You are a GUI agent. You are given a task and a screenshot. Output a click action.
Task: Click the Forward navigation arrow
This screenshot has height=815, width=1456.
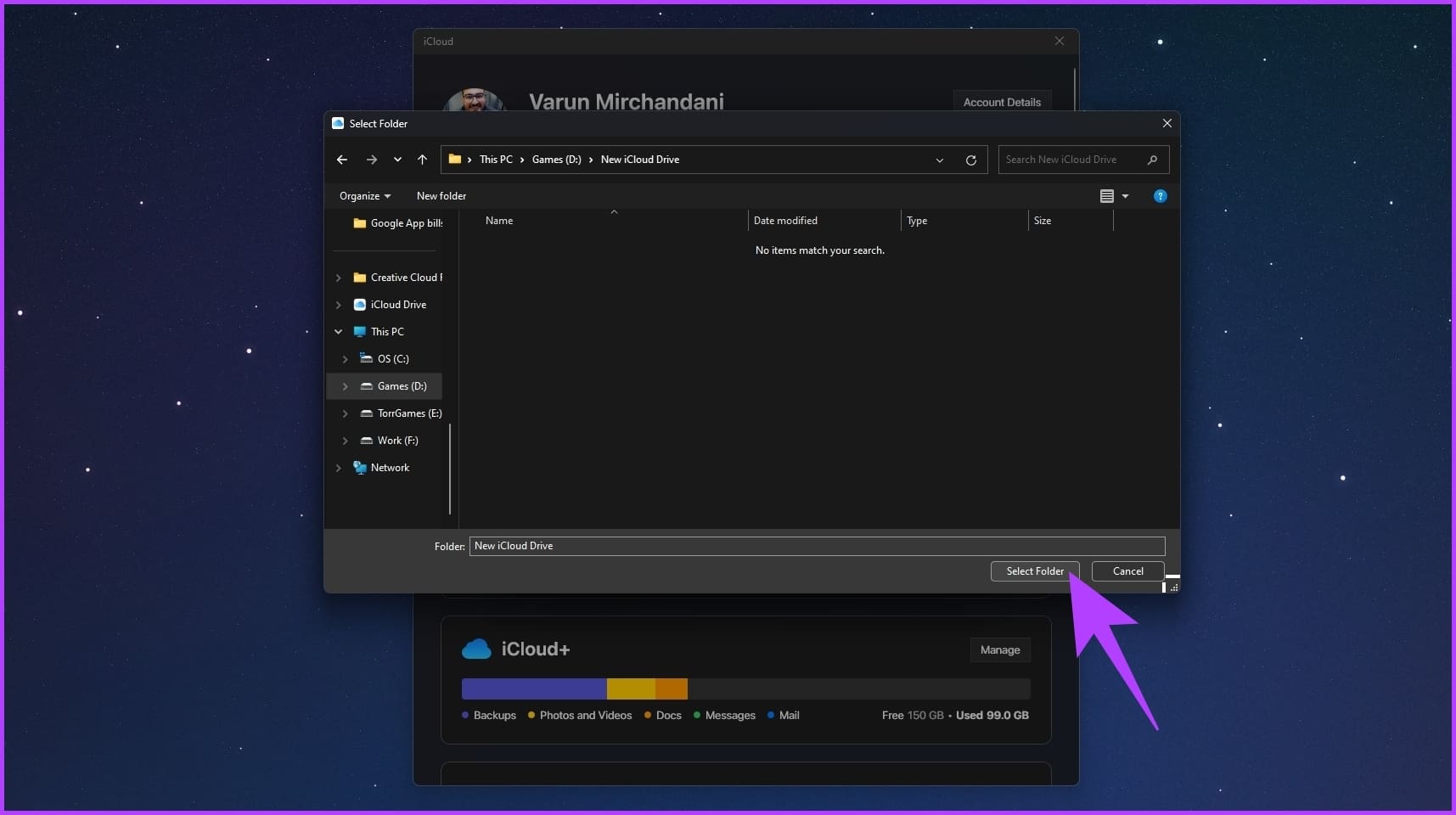click(x=371, y=160)
